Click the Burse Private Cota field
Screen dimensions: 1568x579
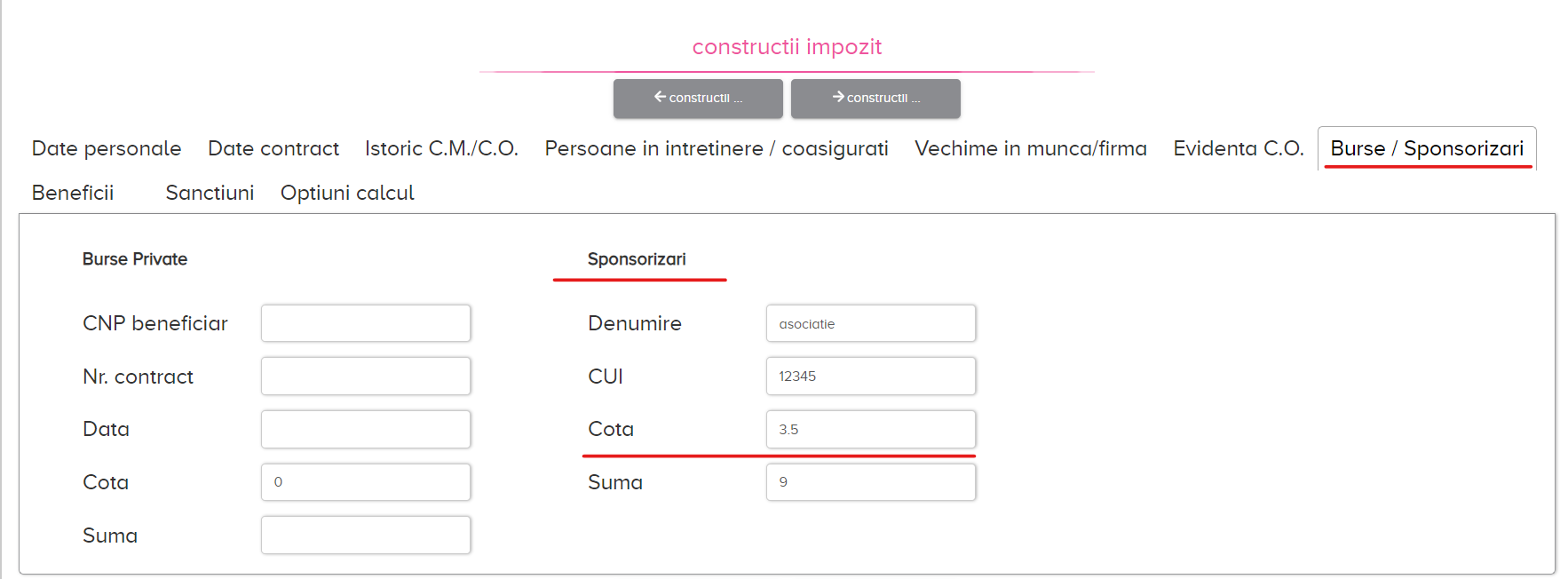[x=366, y=482]
